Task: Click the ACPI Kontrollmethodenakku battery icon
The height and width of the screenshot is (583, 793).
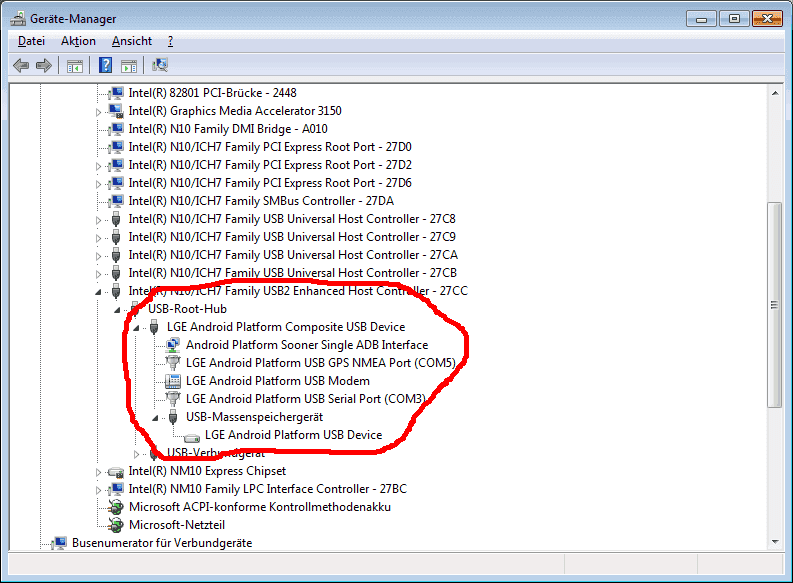Action: [x=116, y=507]
